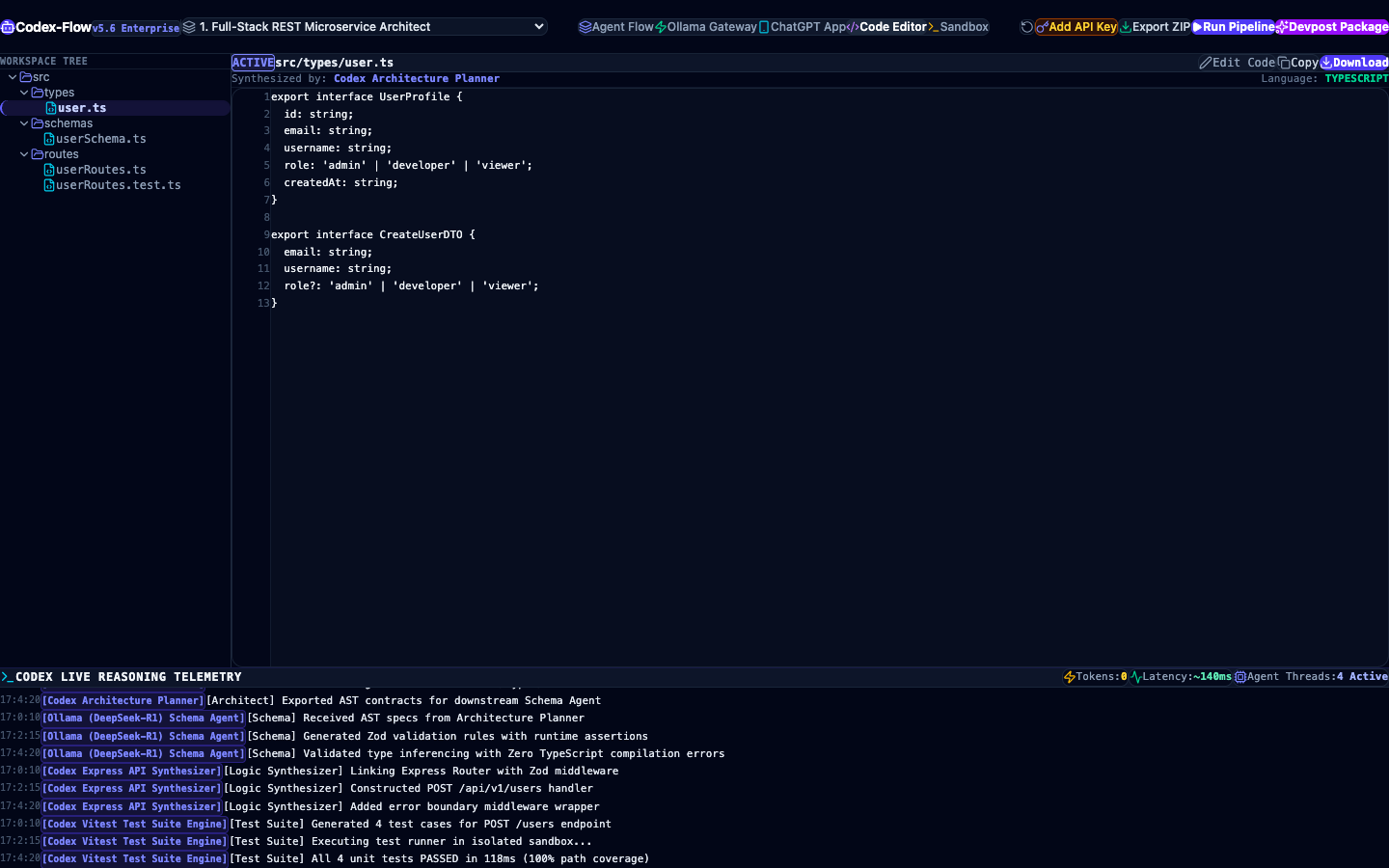Click Codex Architecture Planner author link
Screen dimensions: 1389x868
(417, 79)
